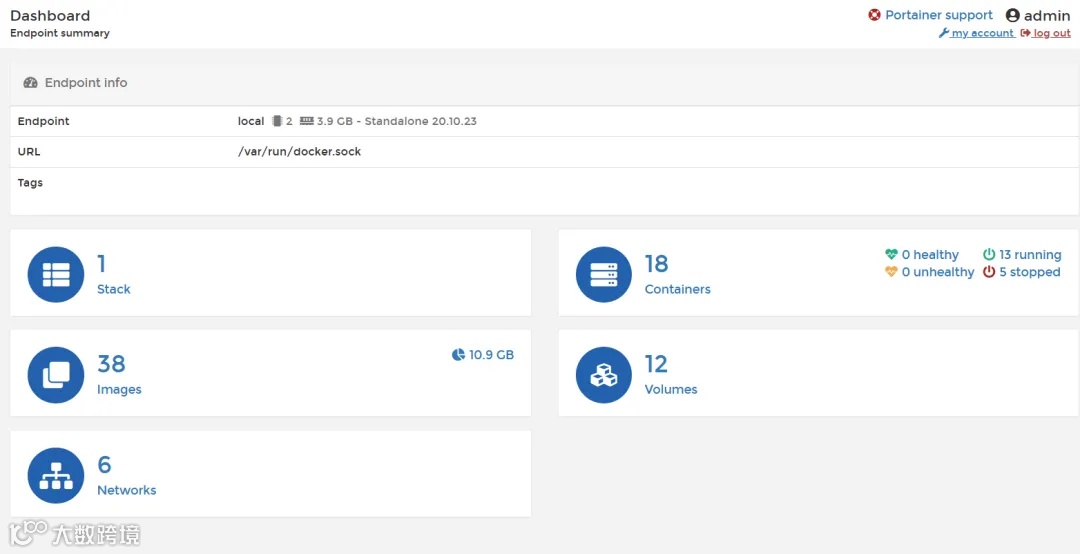Click the endpoint name local
The height and width of the screenshot is (554, 1080).
click(x=251, y=121)
